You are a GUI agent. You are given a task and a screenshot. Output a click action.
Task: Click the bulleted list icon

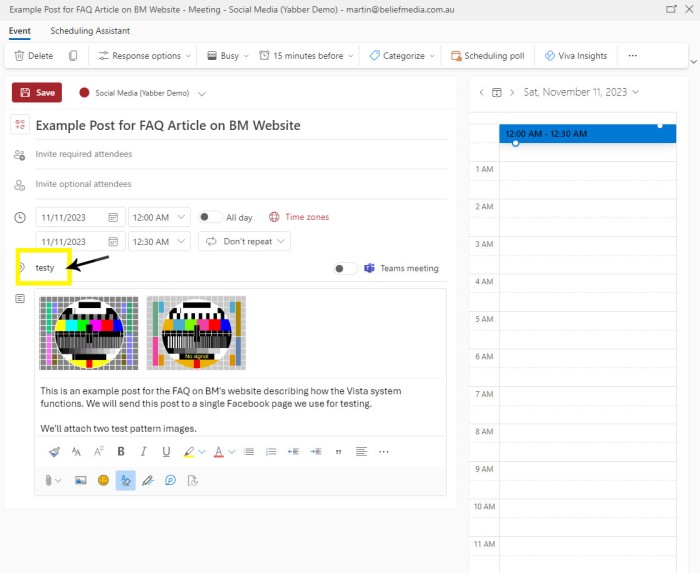[x=249, y=452]
